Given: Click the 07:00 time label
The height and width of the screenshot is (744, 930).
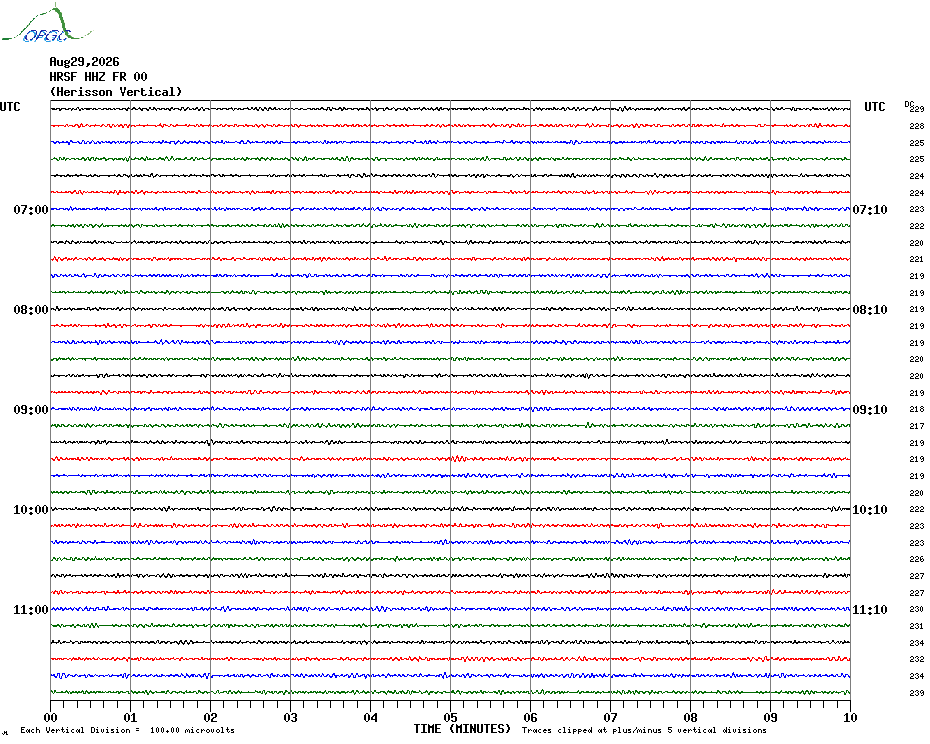Looking at the screenshot, I should click(31, 209).
